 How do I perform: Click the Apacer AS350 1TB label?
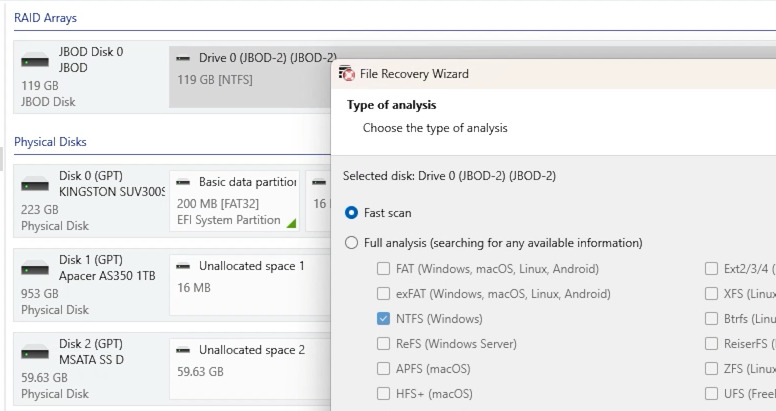click(107, 276)
